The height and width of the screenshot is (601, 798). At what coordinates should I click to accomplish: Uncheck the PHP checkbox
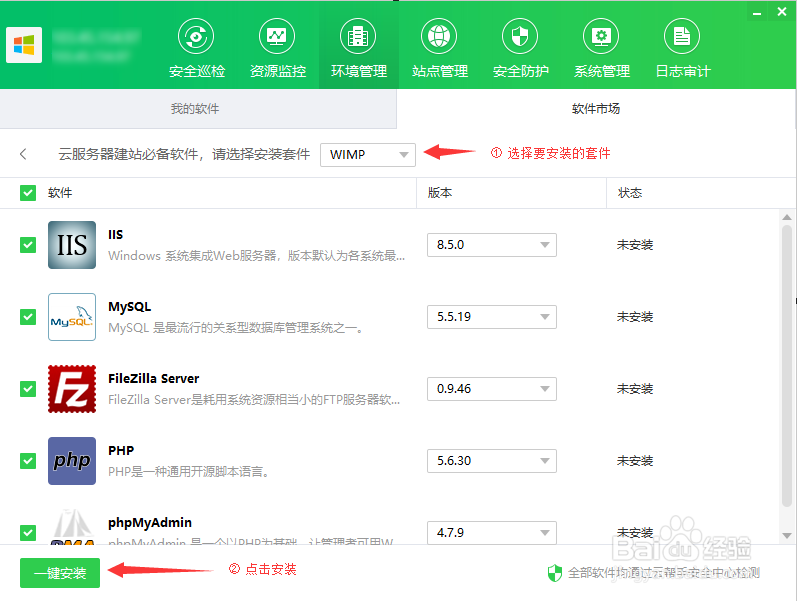click(x=28, y=461)
